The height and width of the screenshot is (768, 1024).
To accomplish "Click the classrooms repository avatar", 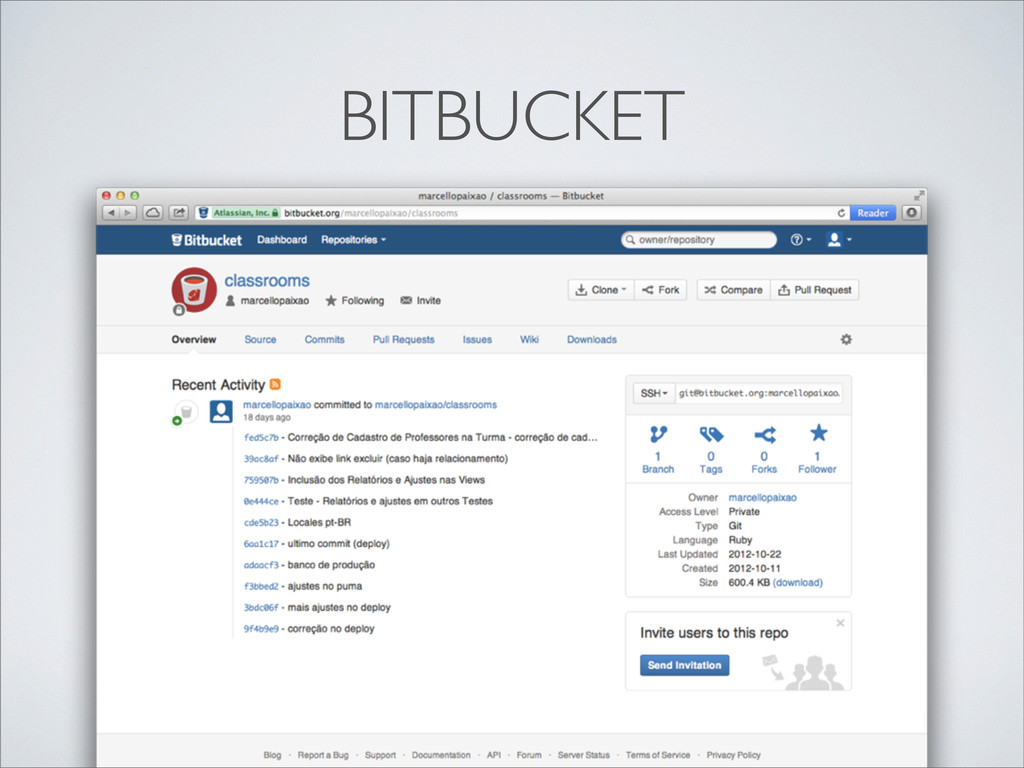I will [x=194, y=290].
